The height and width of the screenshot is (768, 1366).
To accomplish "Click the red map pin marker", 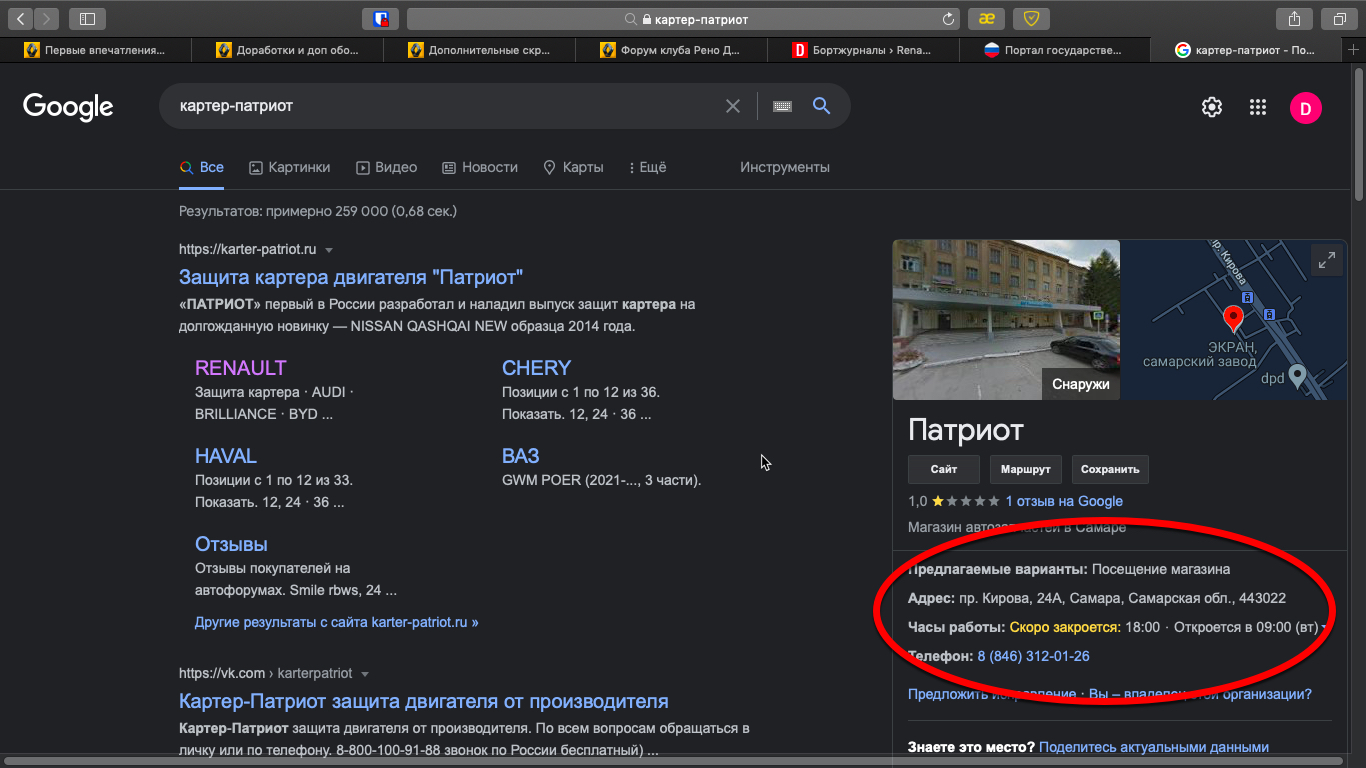I will (x=1233, y=320).
